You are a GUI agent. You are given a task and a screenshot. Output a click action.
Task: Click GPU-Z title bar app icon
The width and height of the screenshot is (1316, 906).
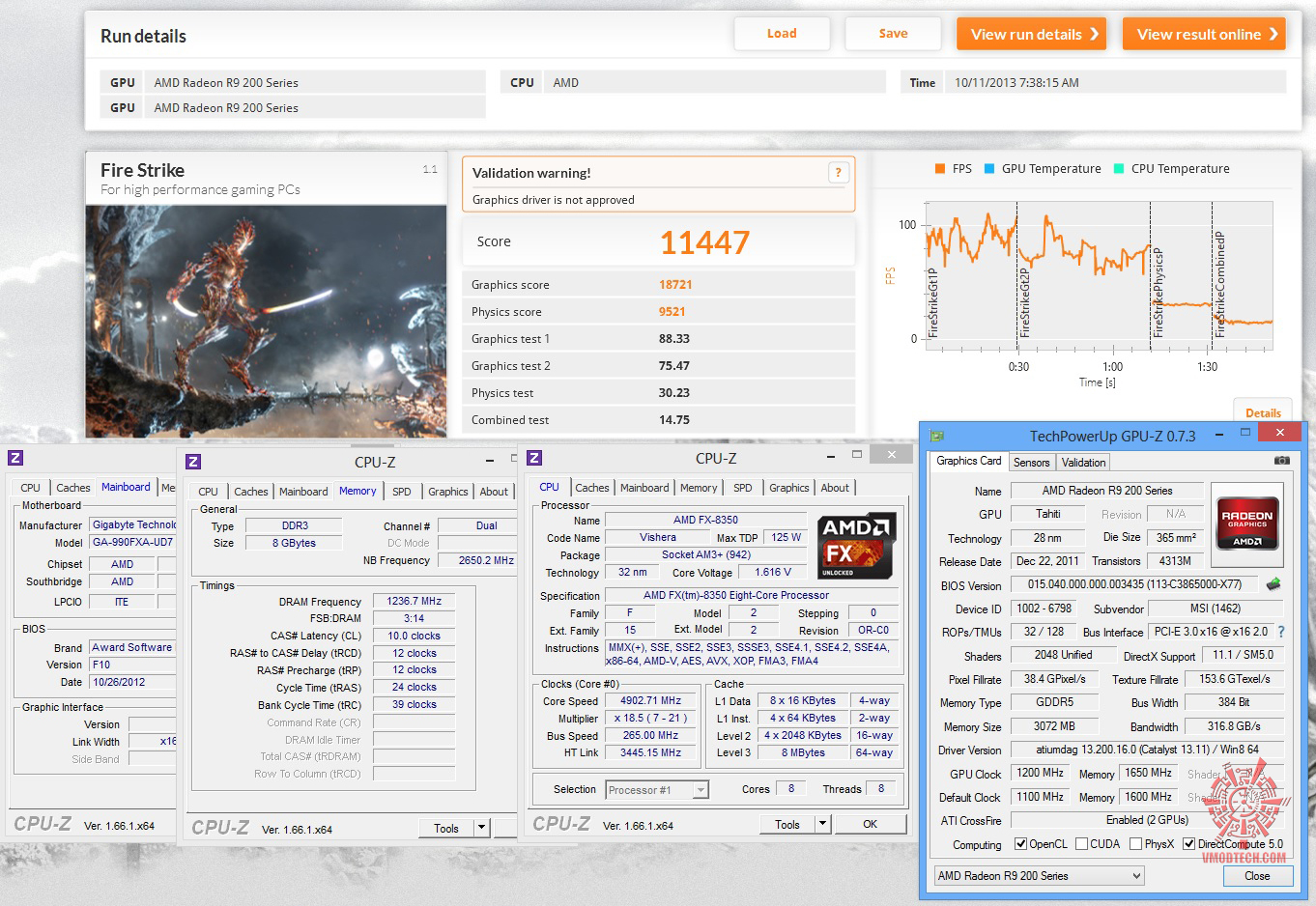pyautogui.click(x=936, y=436)
